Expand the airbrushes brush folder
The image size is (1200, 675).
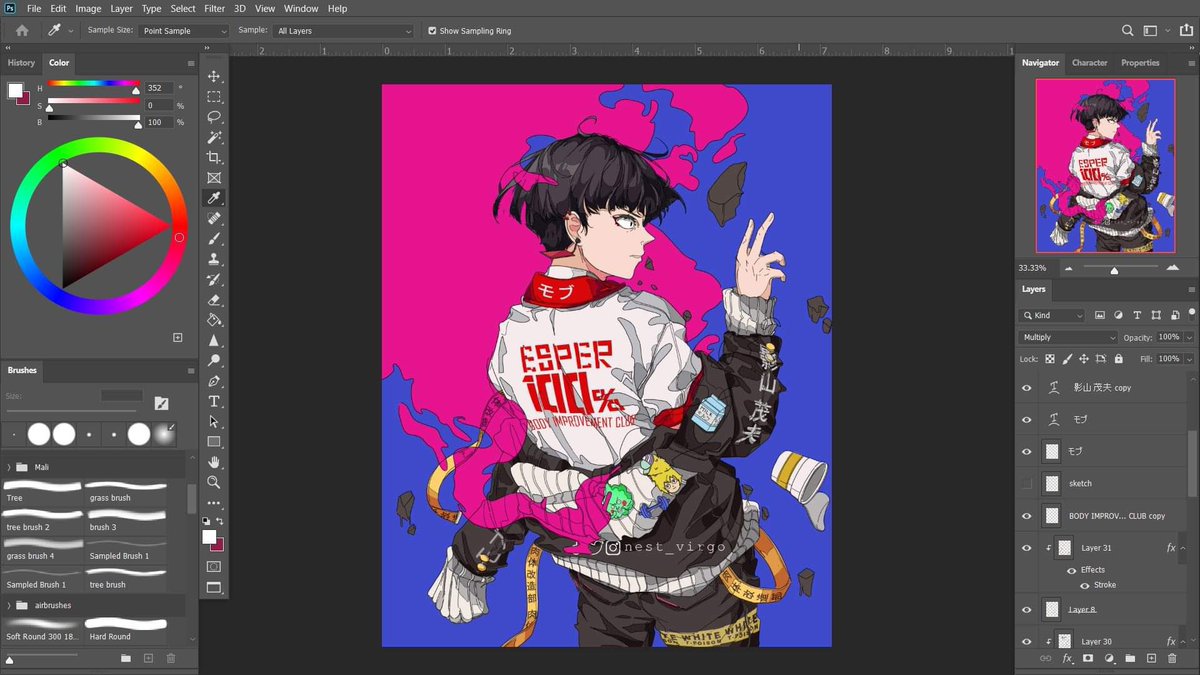point(9,605)
